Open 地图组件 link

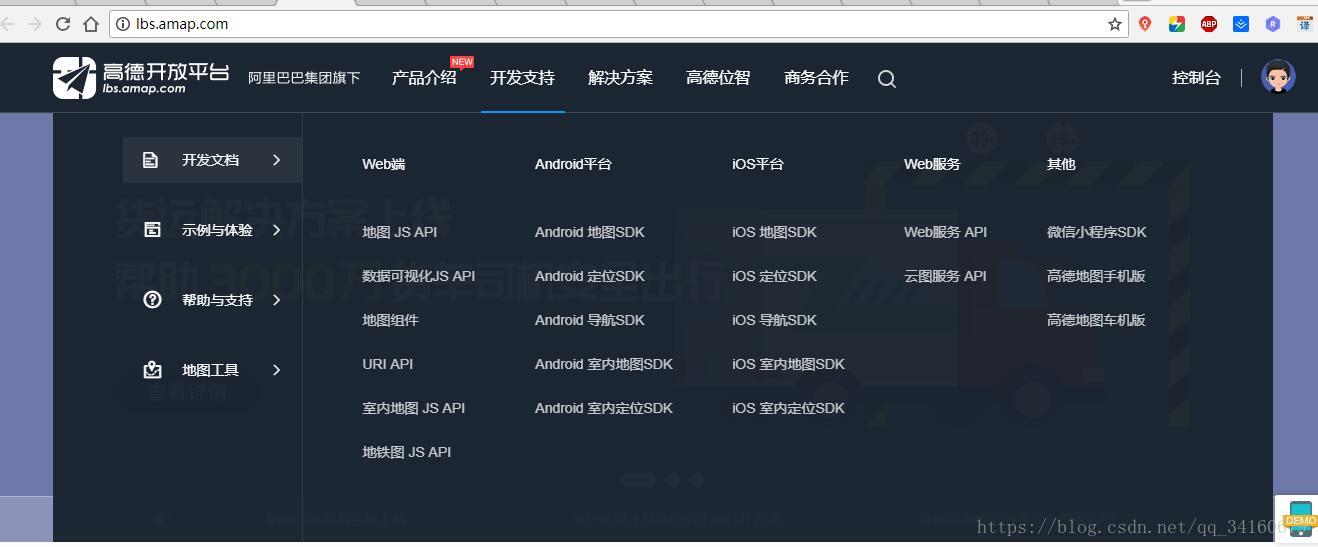[x=390, y=320]
